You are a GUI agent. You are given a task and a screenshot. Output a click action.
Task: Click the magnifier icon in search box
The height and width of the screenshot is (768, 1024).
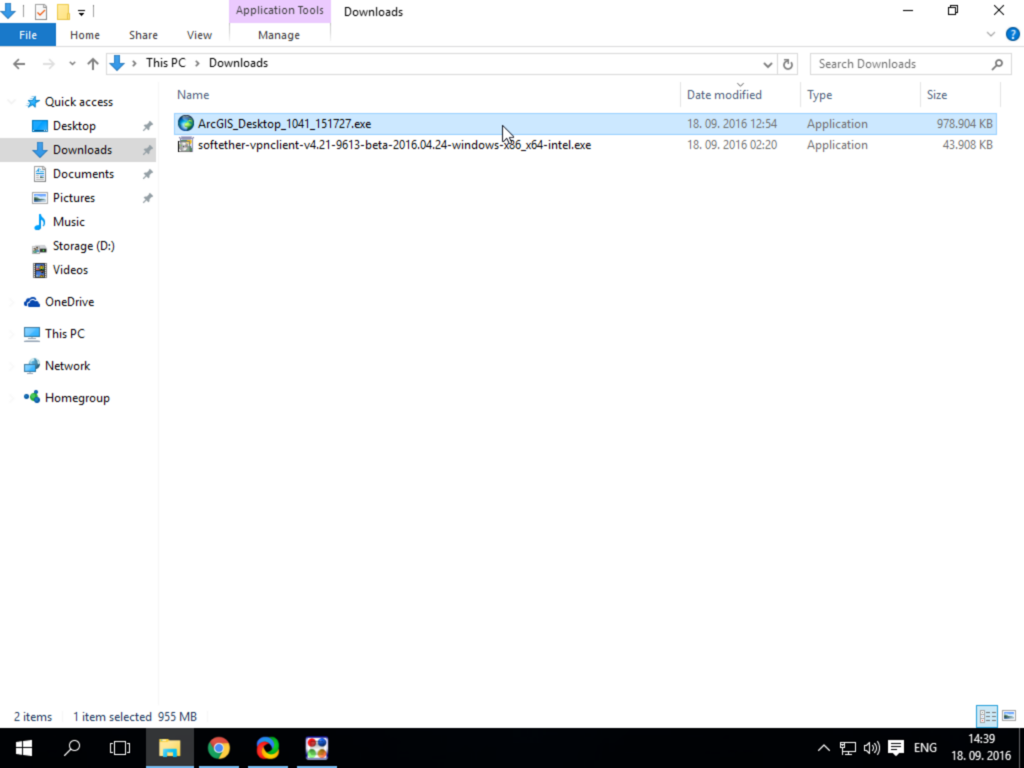[997, 64]
